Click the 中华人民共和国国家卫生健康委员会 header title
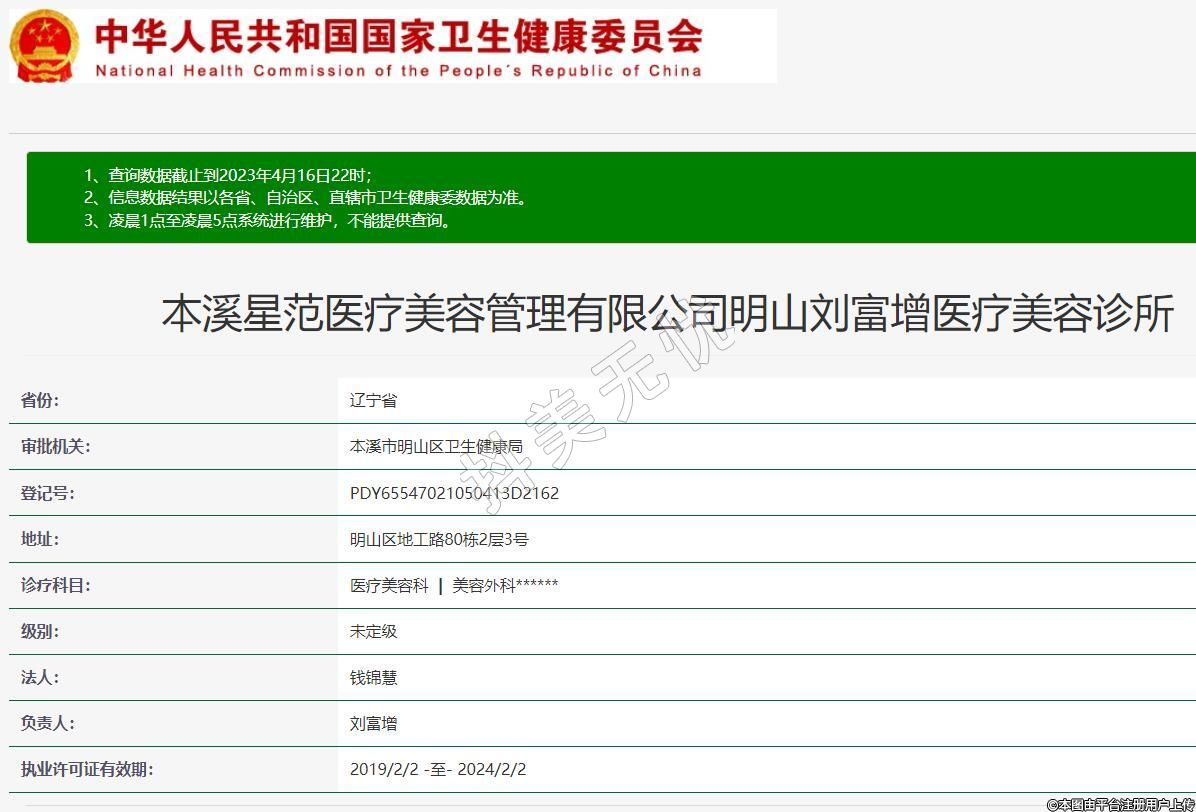The width and height of the screenshot is (1196, 812). [x=398, y=36]
